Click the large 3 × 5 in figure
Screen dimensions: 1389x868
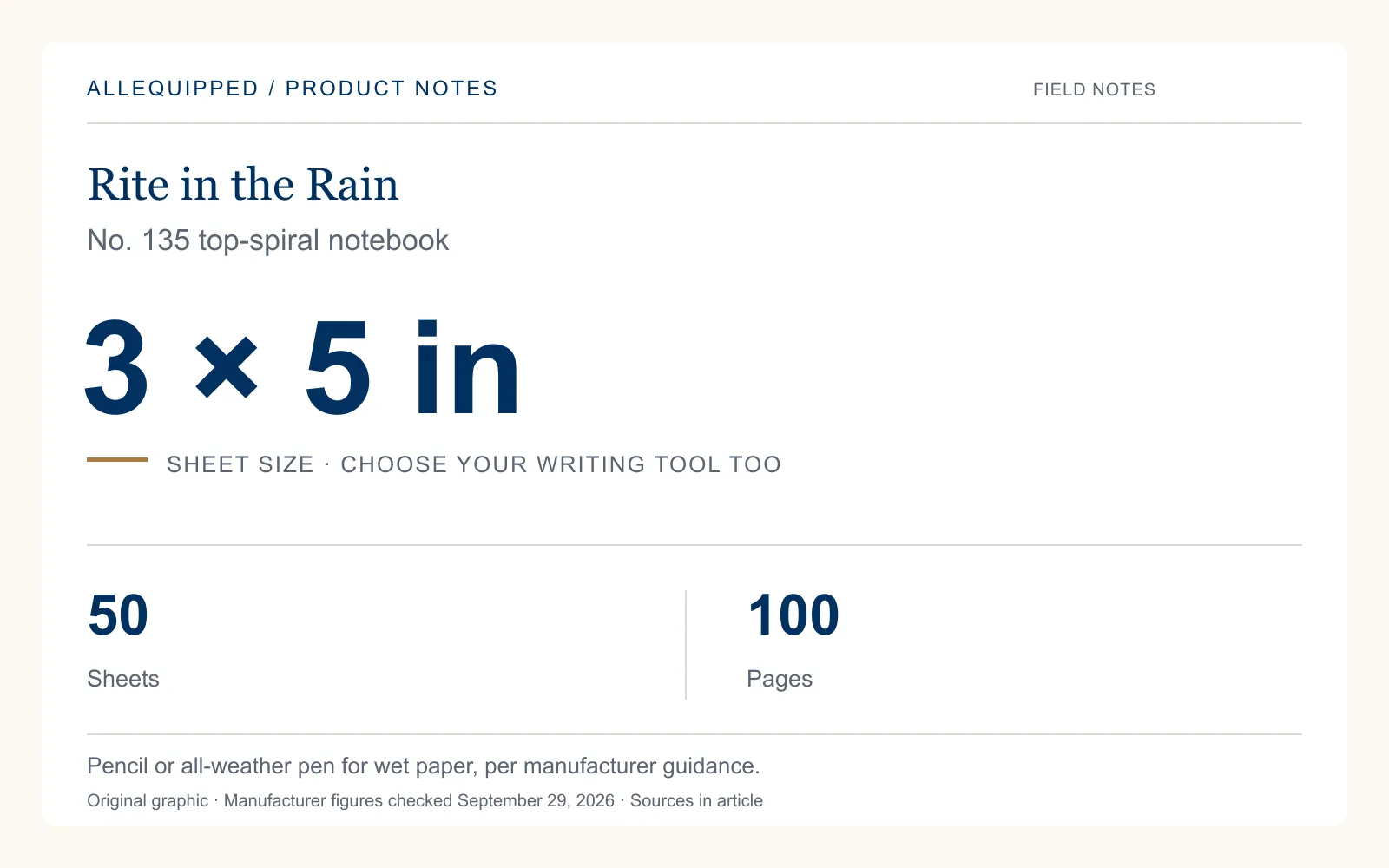pos(302,368)
